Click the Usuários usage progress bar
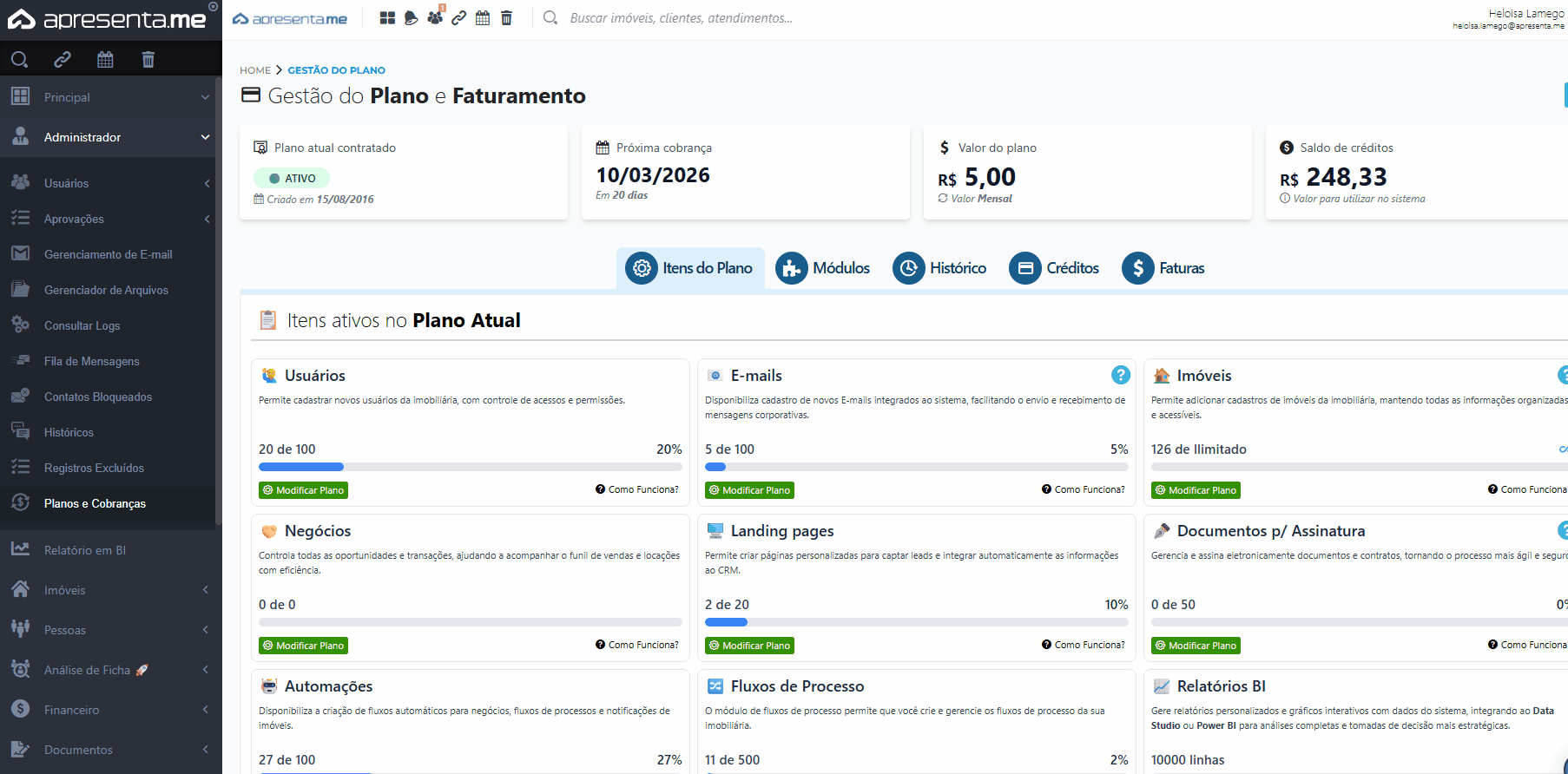The width and height of the screenshot is (1568, 774). pyautogui.click(x=470, y=467)
